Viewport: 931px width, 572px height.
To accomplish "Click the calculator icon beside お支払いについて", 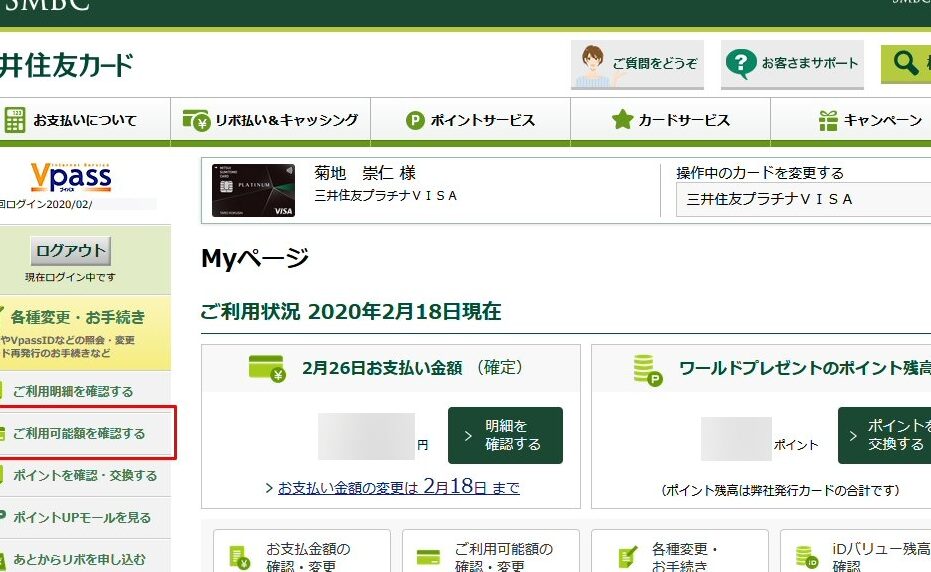I will (14, 120).
